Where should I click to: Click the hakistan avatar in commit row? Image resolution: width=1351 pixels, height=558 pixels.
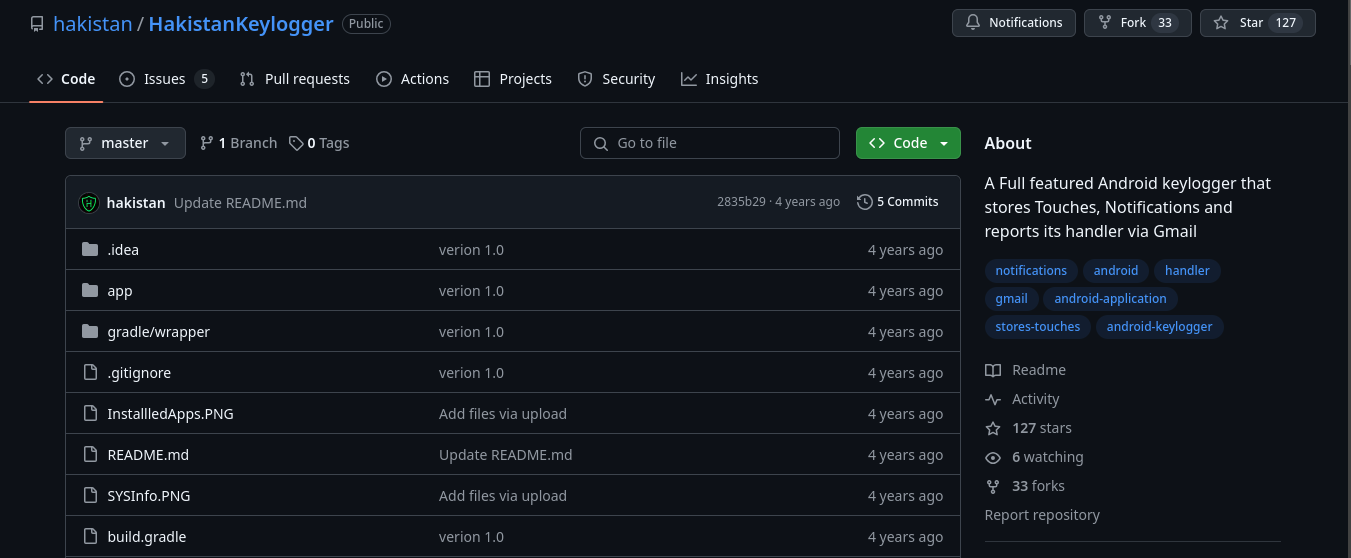[x=89, y=203]
